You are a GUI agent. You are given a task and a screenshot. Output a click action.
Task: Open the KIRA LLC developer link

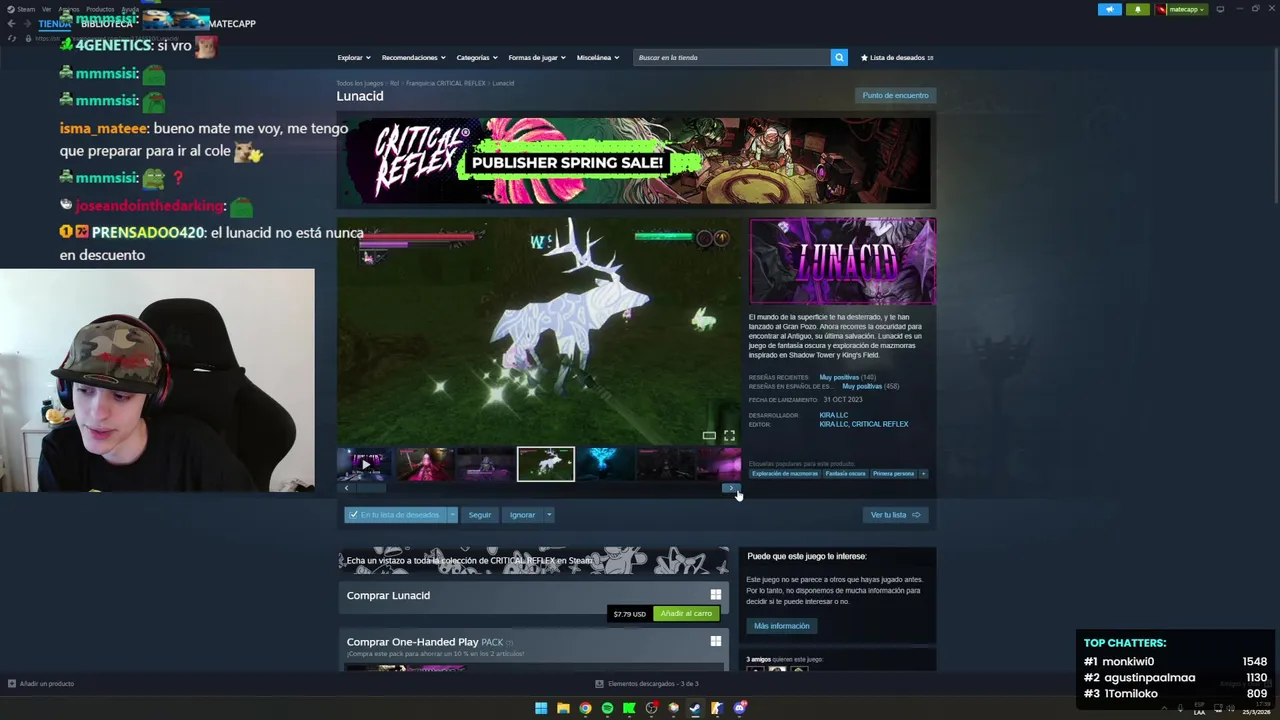[833, 415]
